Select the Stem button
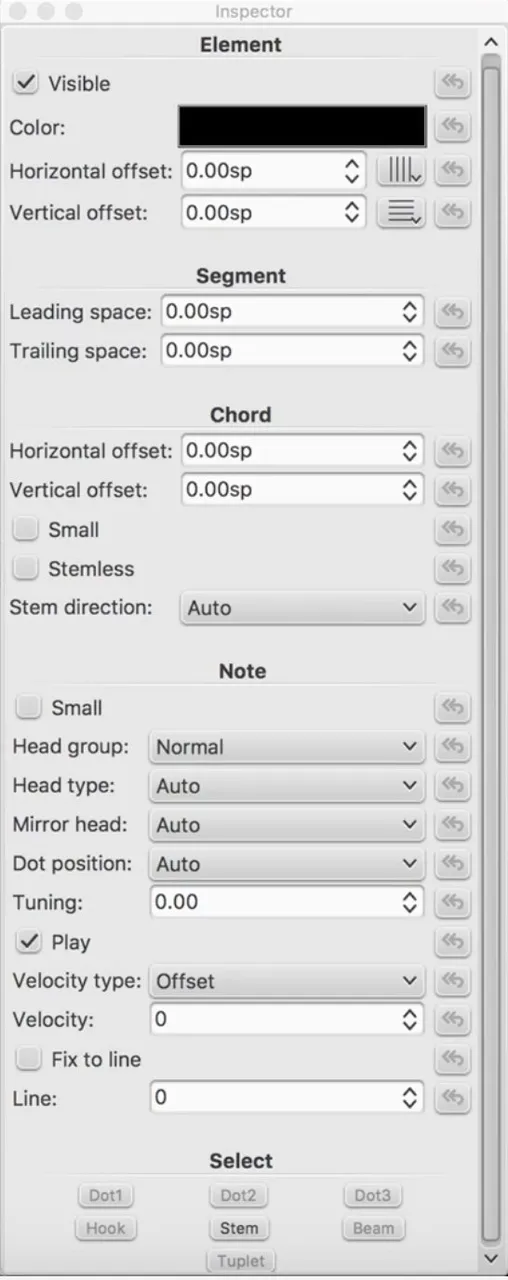508x1280 pixels. click(239, 1228)
